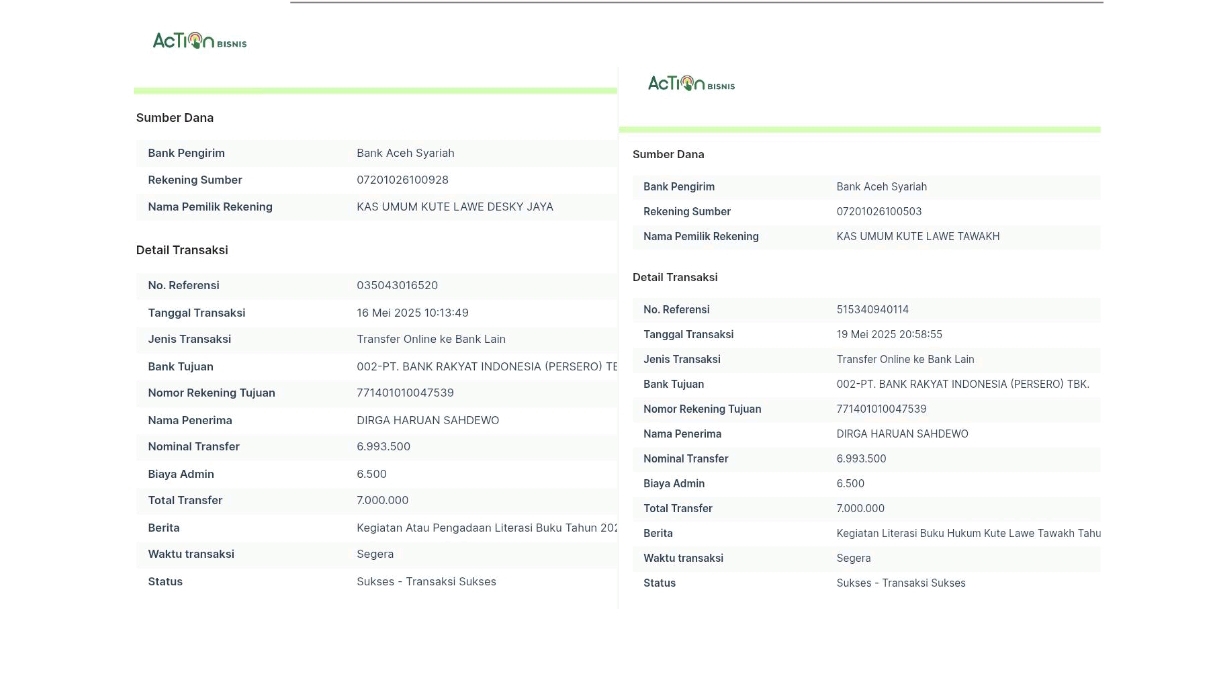Click 'Tanggal Transaksi' label in the Lawe Tawakh receipt

pos(689,335)
